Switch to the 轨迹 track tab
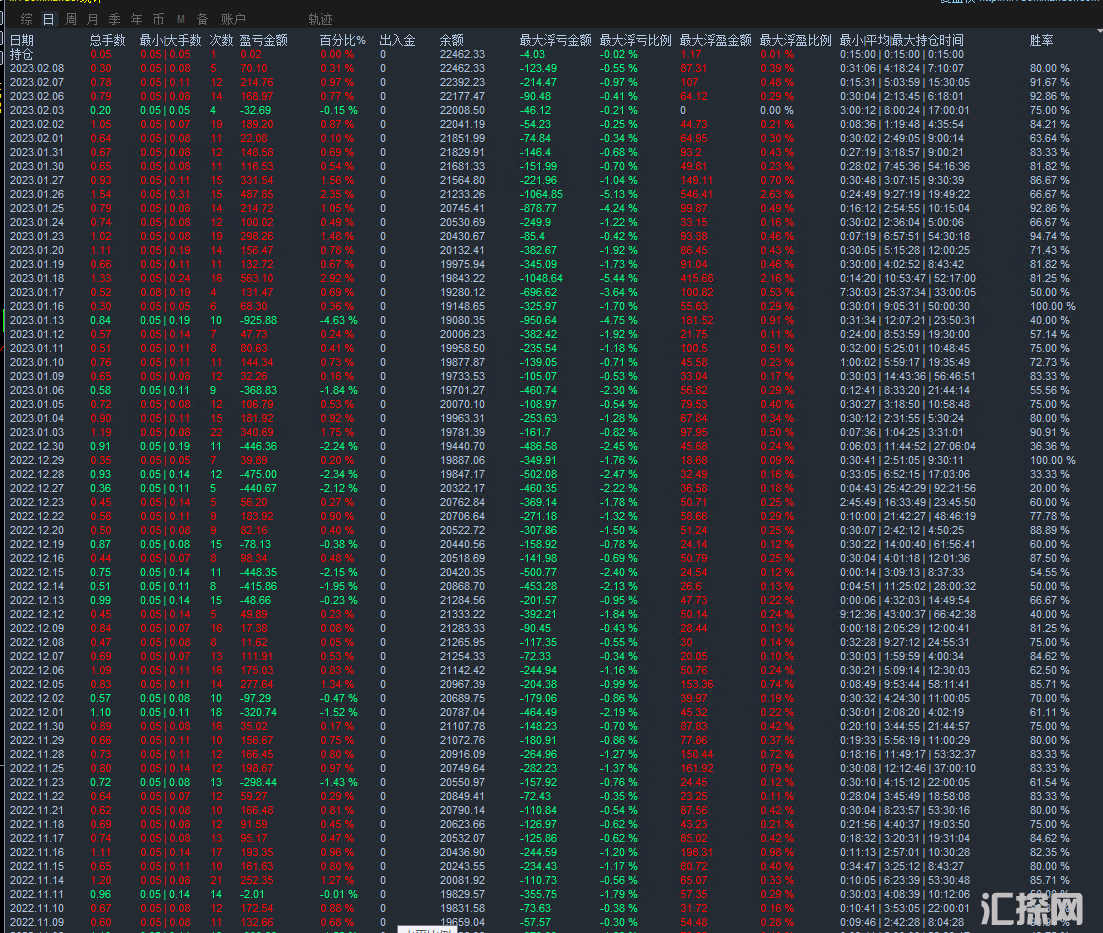The width and height of the screenshot is (1103, 933). [320, 19]
